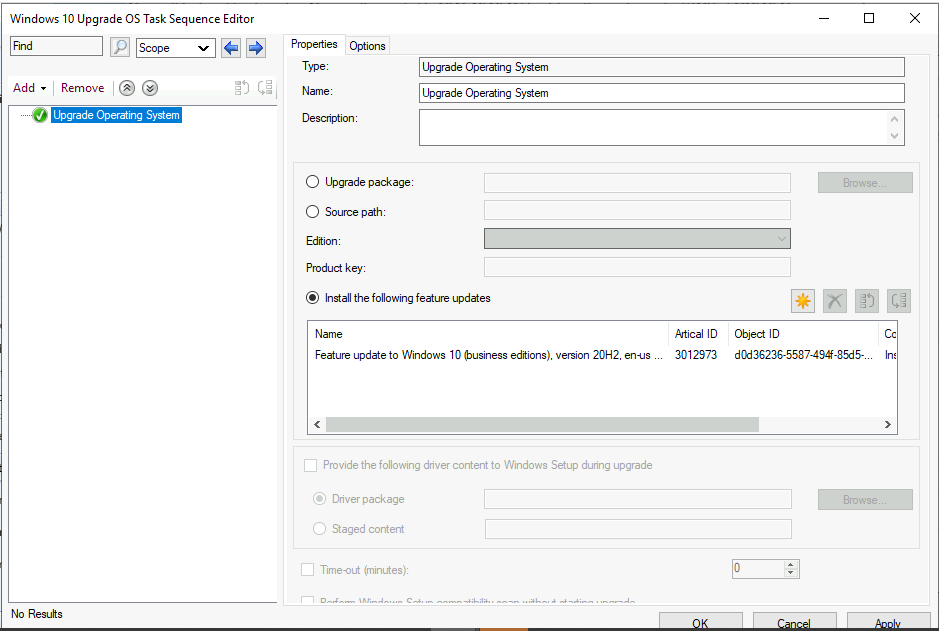Screen dimensions: 939x631
Task: Click the Source path text field
Action: (637, 210)
